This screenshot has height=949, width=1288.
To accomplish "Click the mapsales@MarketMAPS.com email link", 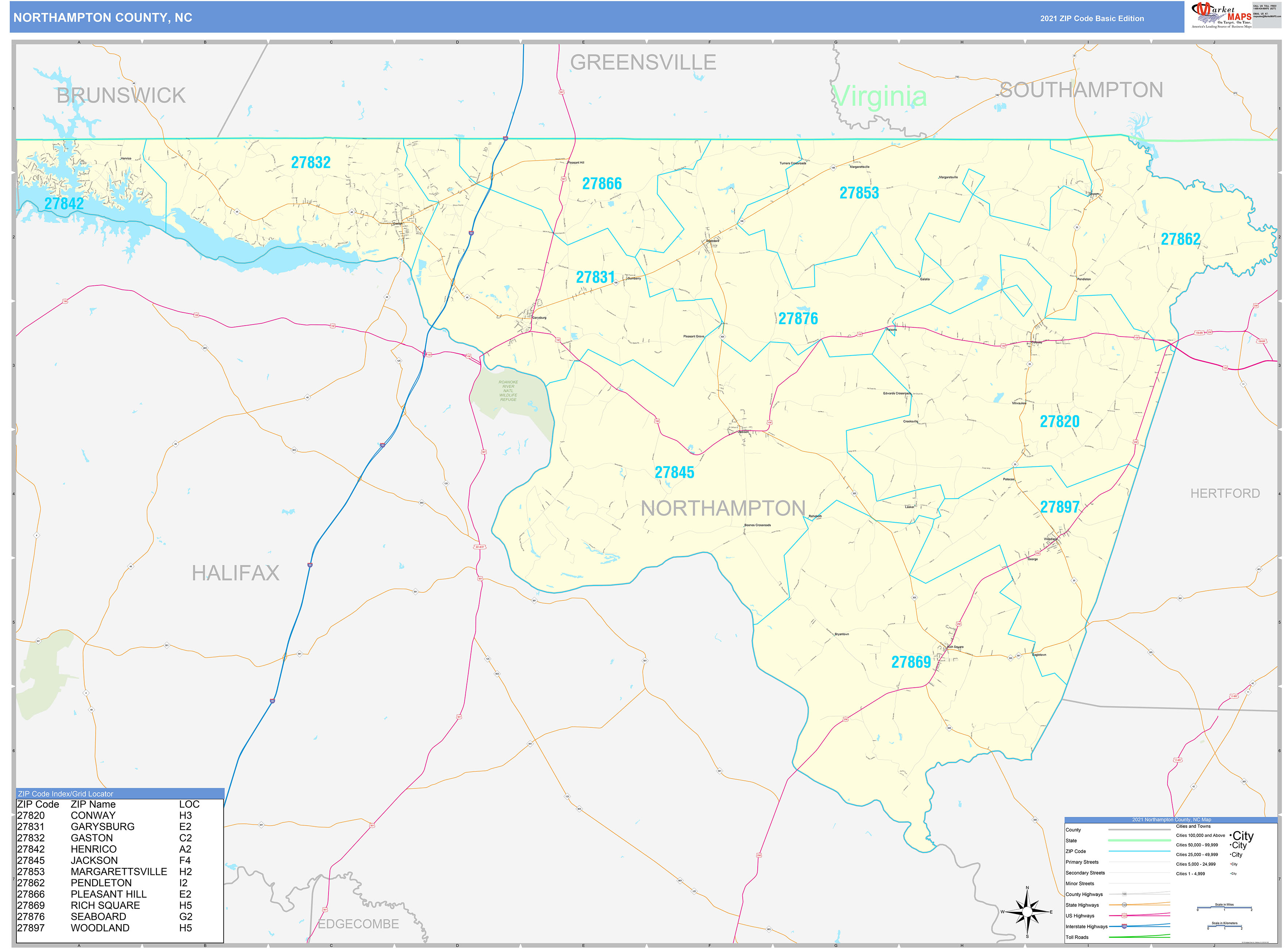I will click(x=1267, y=17).
